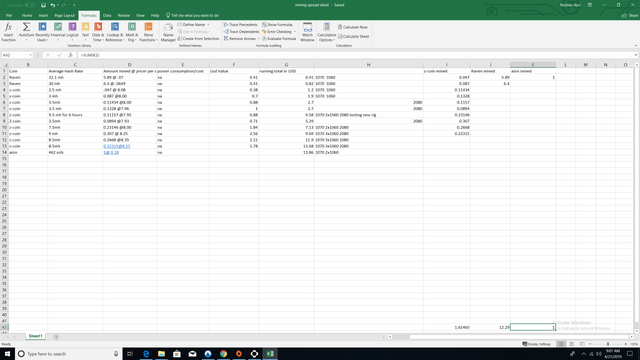Toggle the AutoSave switch

30,5
